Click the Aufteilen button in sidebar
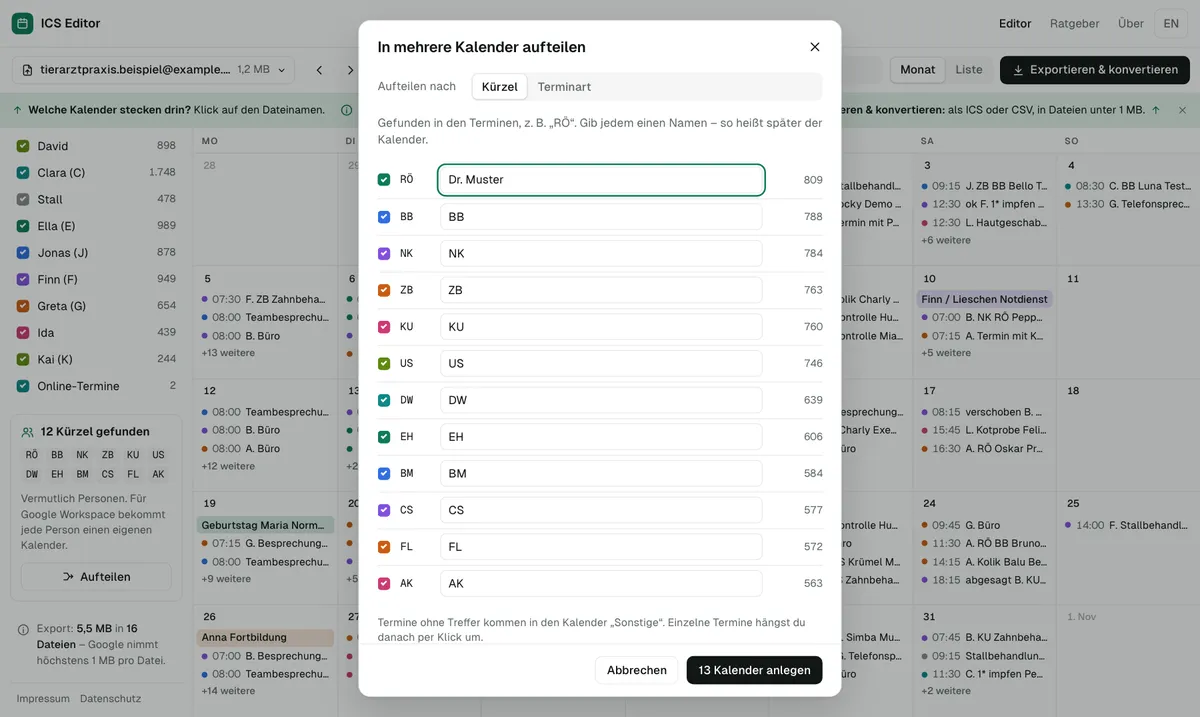Screen dimensions: 1200x717 click(x=96, y=577)
